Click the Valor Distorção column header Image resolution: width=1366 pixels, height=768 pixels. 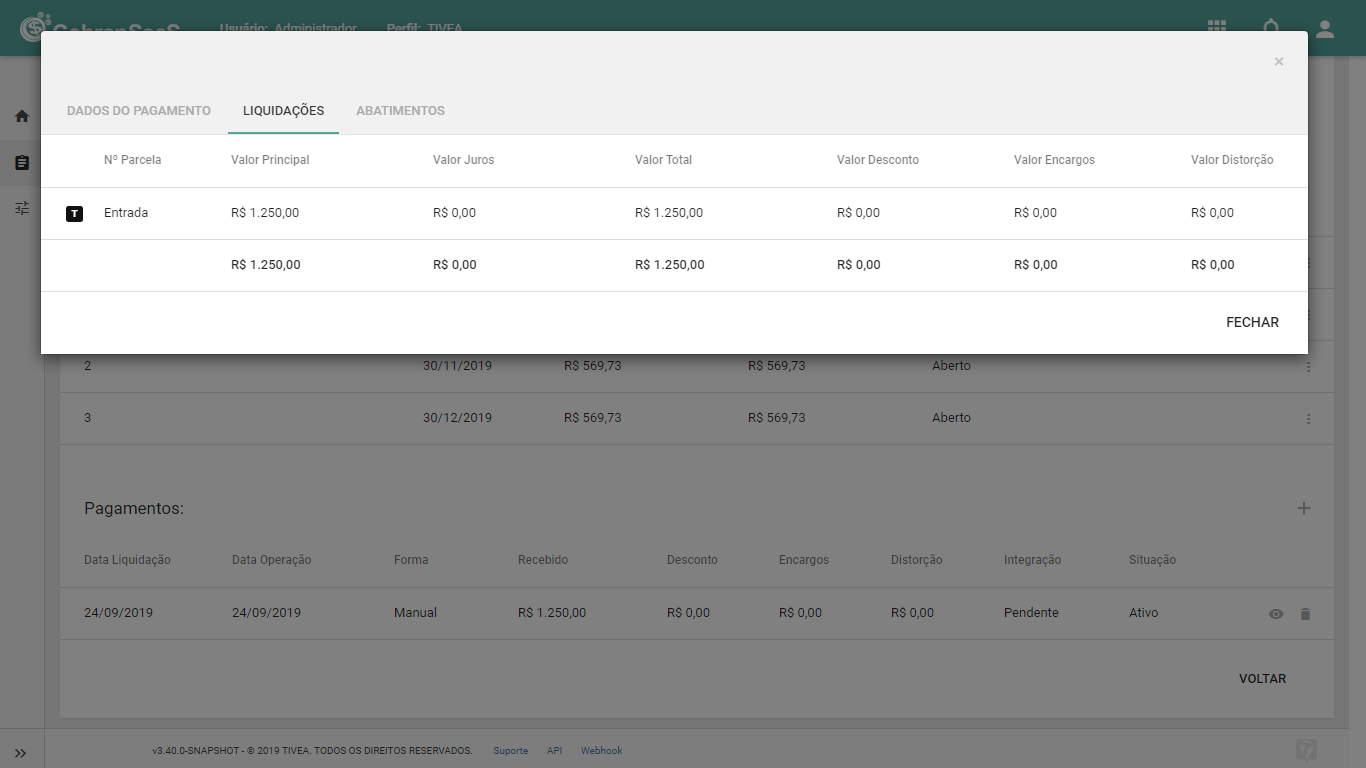click(x=1232, y=160)
